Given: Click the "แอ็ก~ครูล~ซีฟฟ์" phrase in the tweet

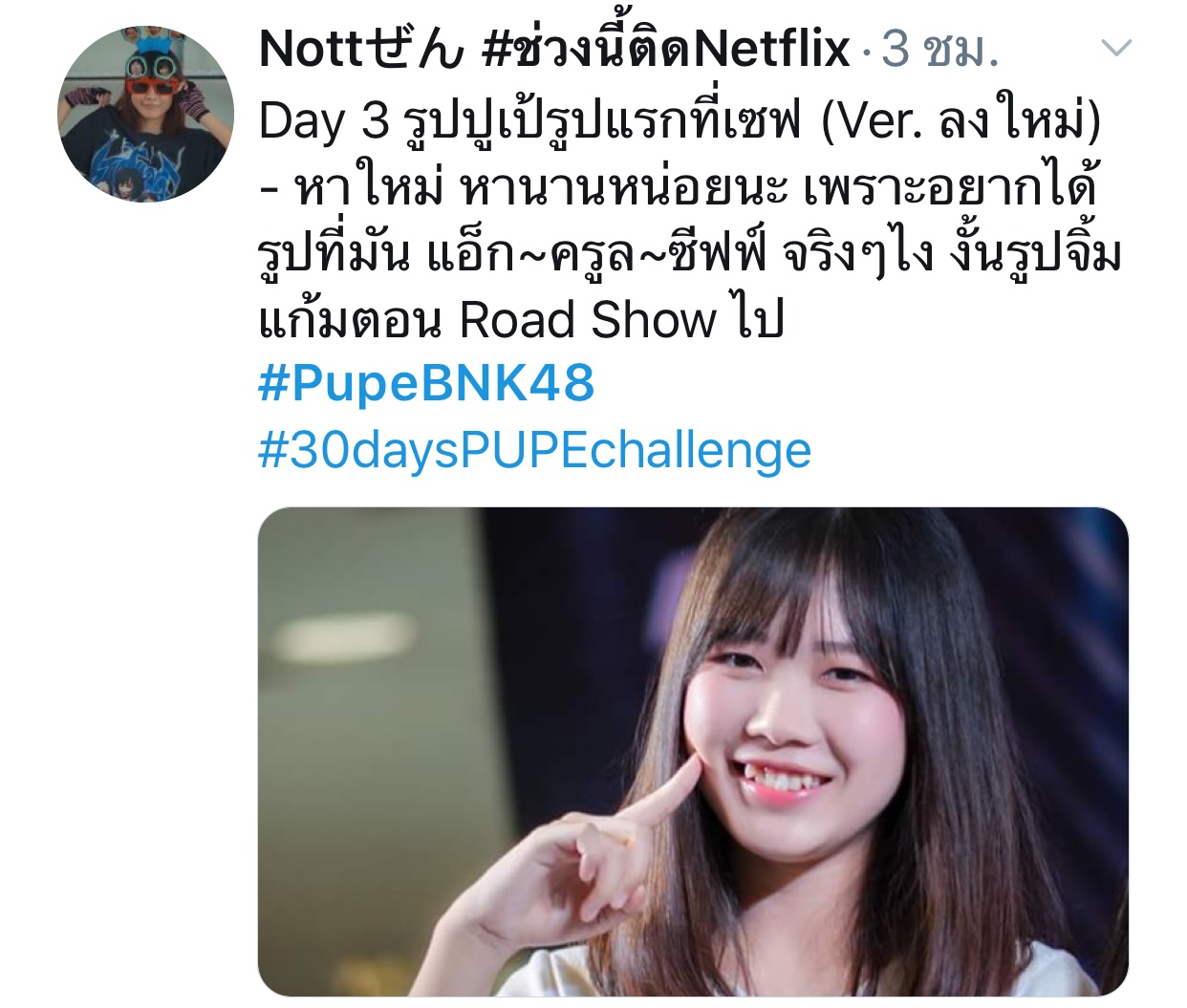Looking at the screenshot, I should (594, 253).
